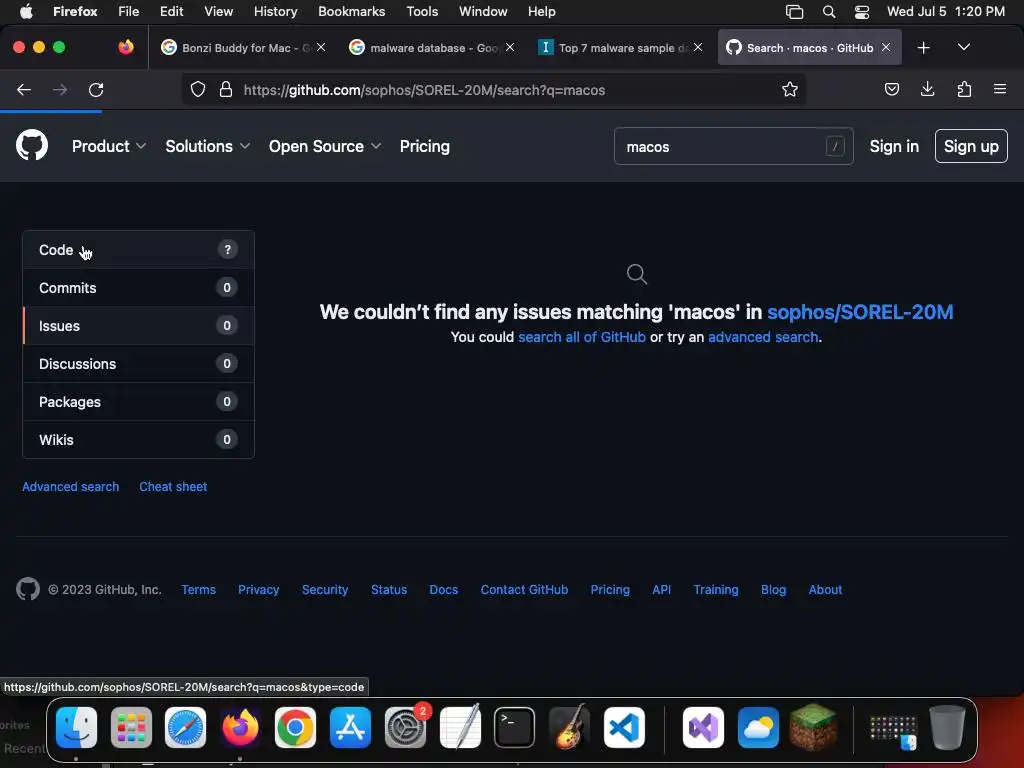Open the Tools menu in menu bar
The width and height of the screenshot is (1024, 768).
click(422, 12)
